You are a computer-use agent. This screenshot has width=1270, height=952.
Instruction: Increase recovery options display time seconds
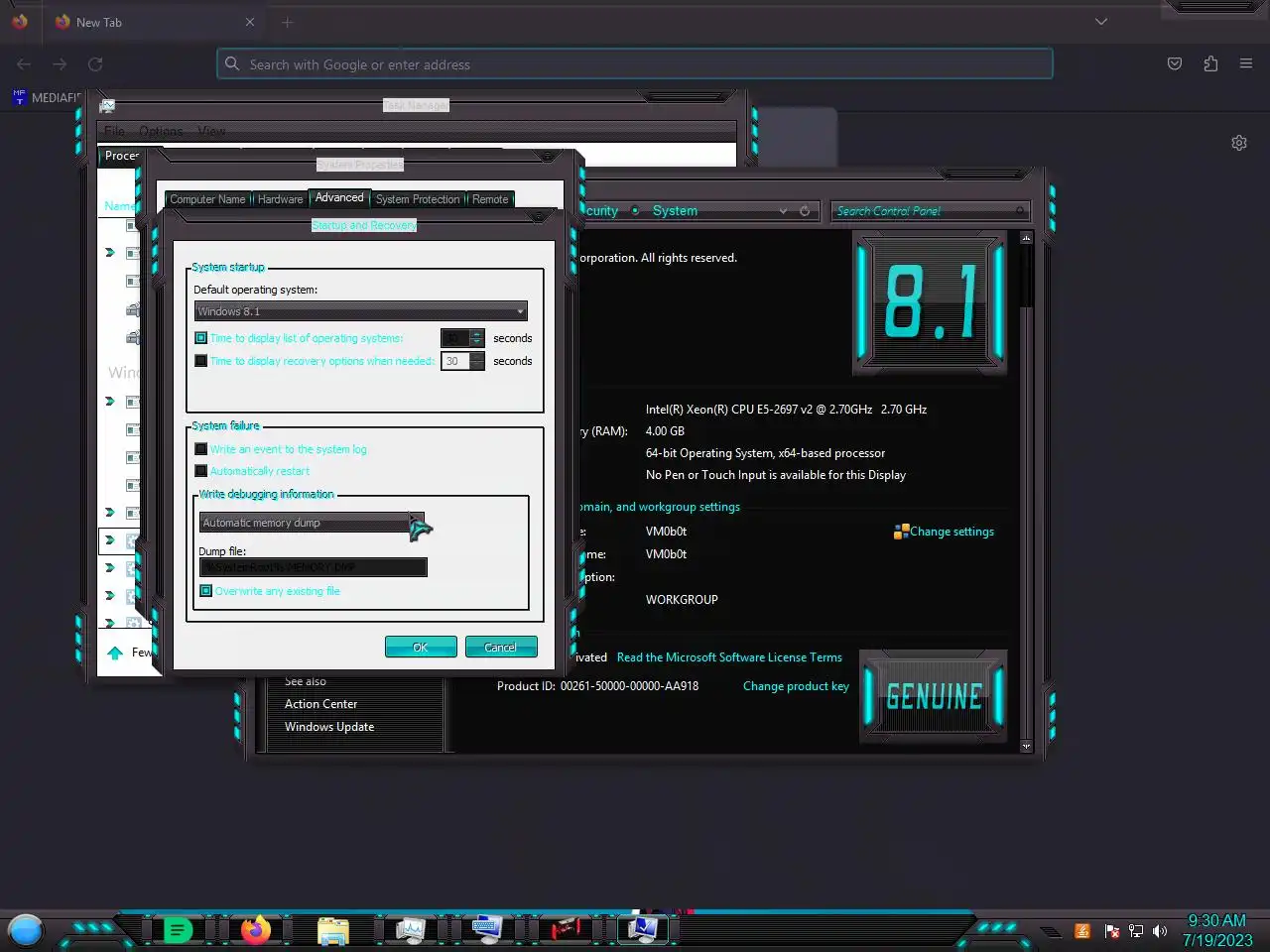coord(477,356)
